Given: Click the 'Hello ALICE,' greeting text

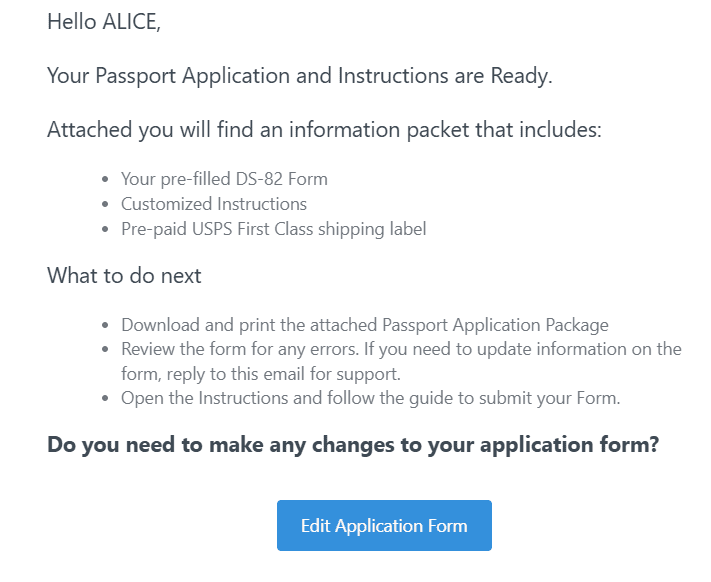Looking at the screenshot, I should (104, 22).
